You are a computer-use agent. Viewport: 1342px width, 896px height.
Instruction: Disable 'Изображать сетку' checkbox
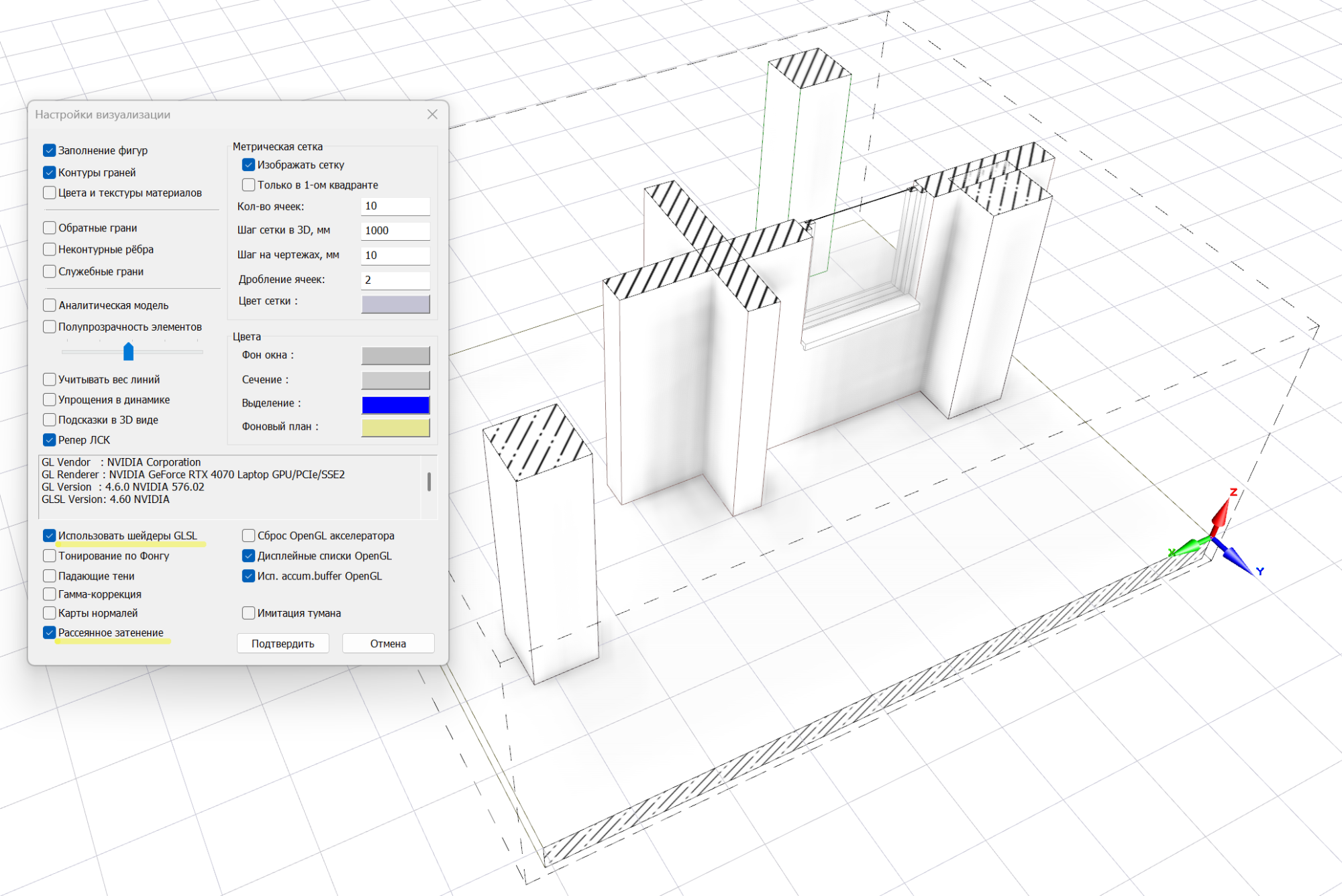pyautogui.click(x=249, y=165)
